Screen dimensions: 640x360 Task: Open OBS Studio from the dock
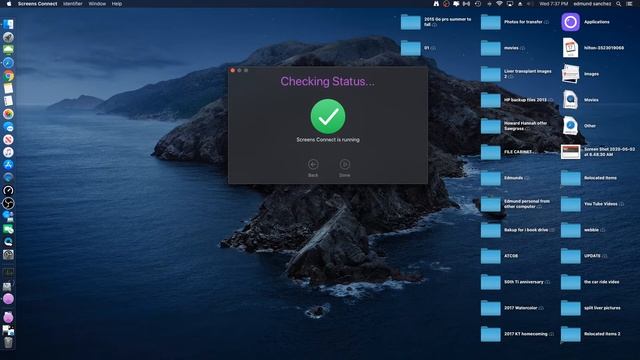[8, 203]
